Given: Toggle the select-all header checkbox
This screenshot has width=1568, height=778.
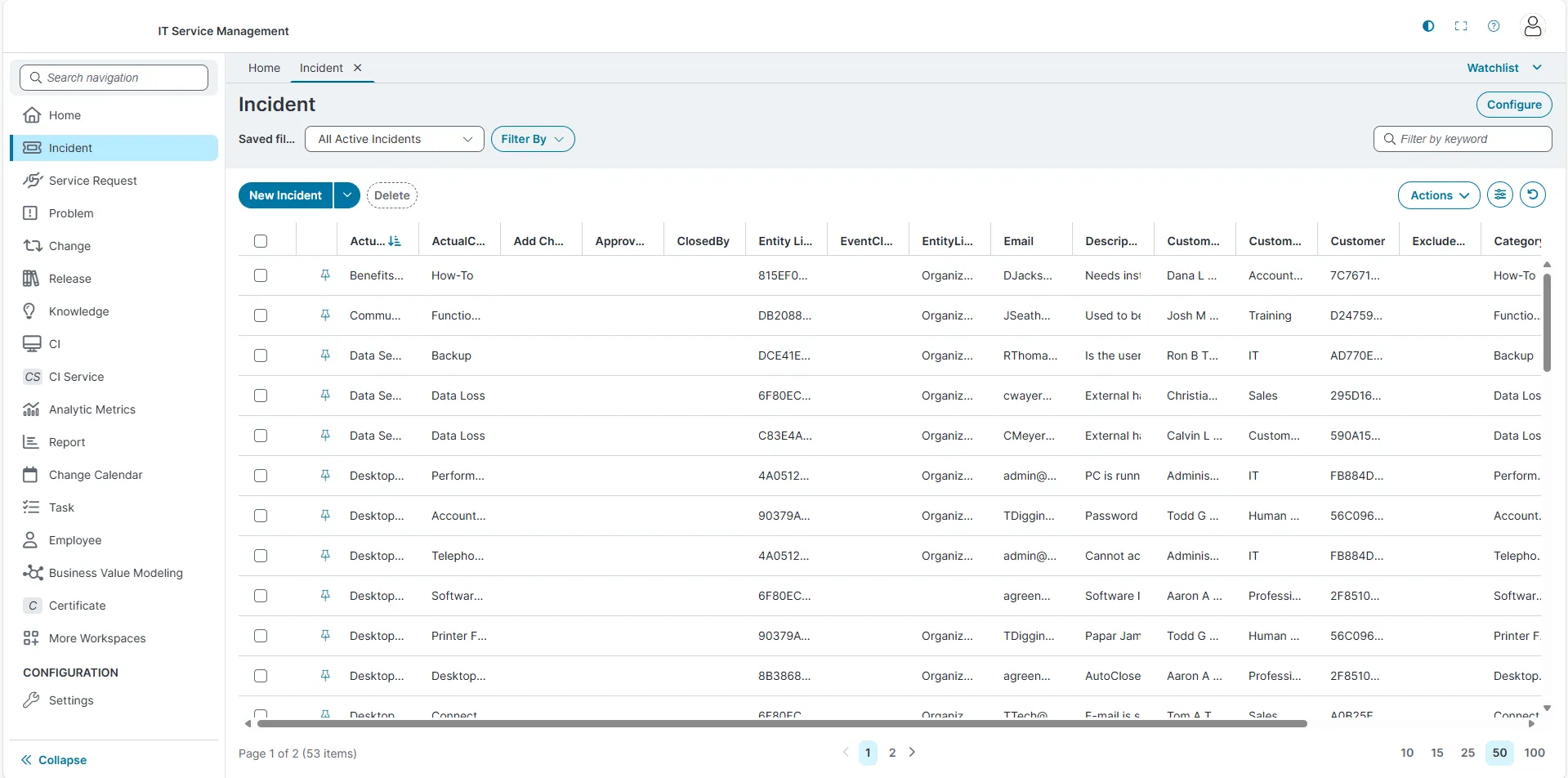Looking at the screenshot, I should point(261,241).
